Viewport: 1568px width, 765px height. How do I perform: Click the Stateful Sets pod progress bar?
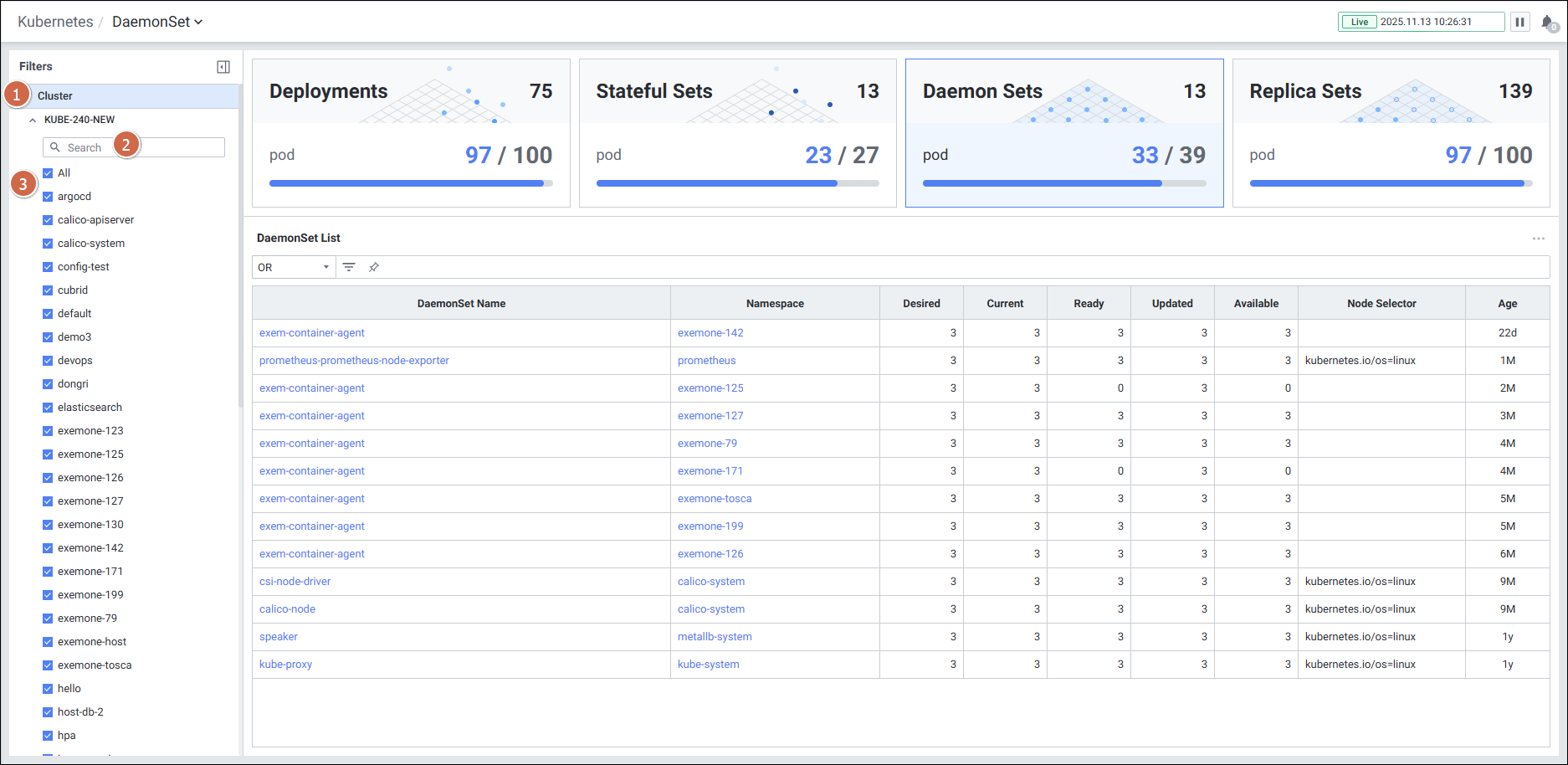pyautogui.click(x=737, y=183)
